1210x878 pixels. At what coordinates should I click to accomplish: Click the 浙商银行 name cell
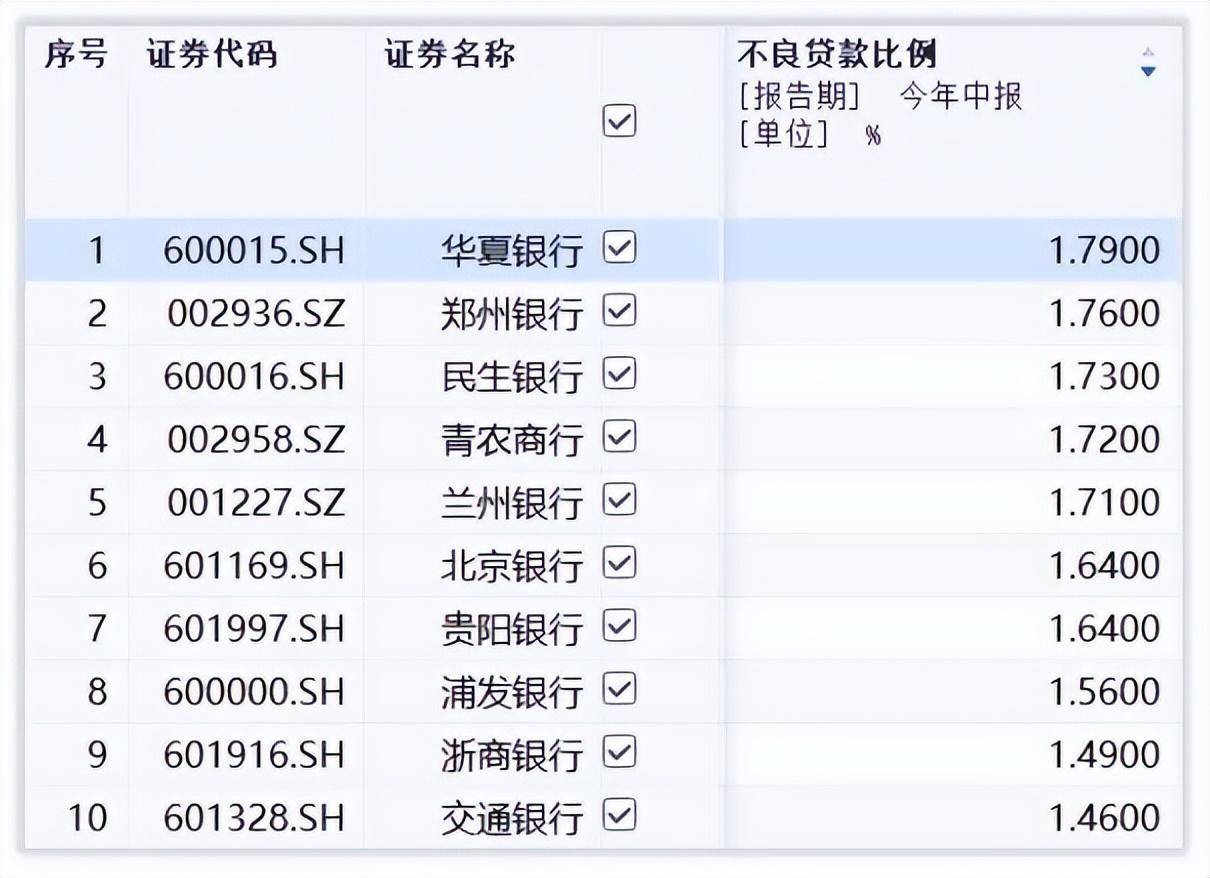pyautogui.click(x=512, y=754)
